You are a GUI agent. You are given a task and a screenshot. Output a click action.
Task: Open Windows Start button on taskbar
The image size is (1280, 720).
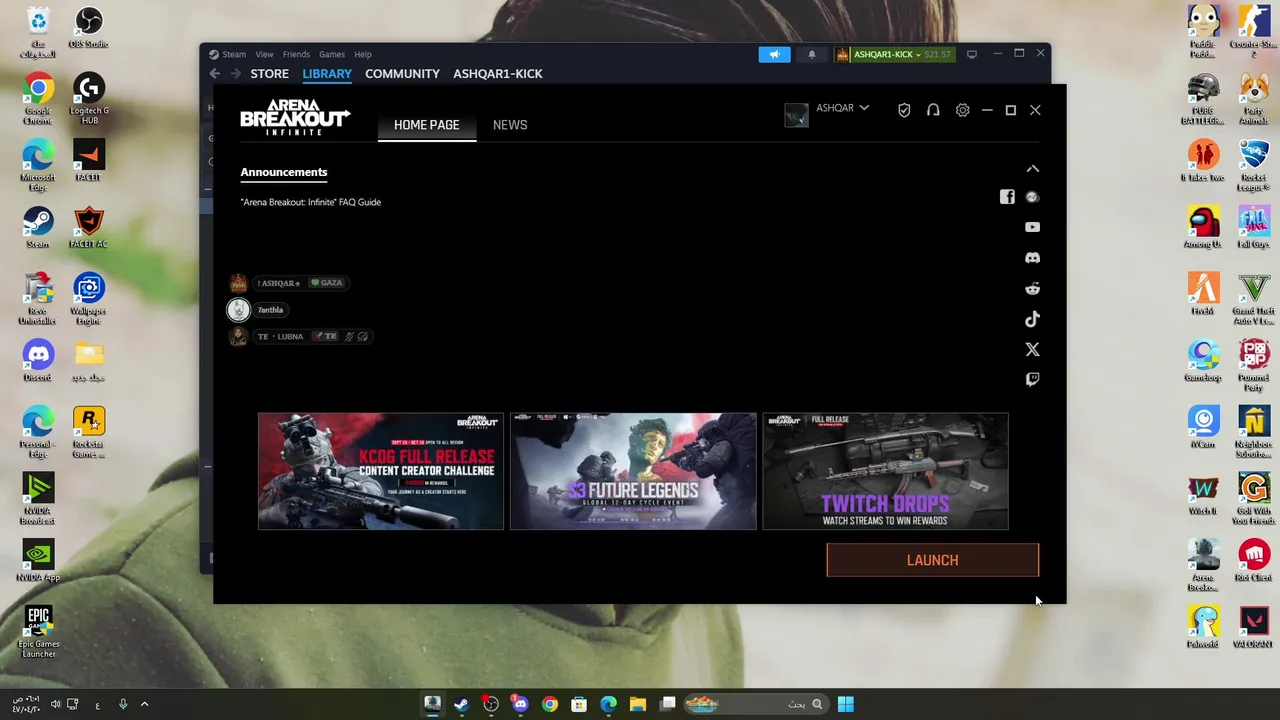(846, 704)
